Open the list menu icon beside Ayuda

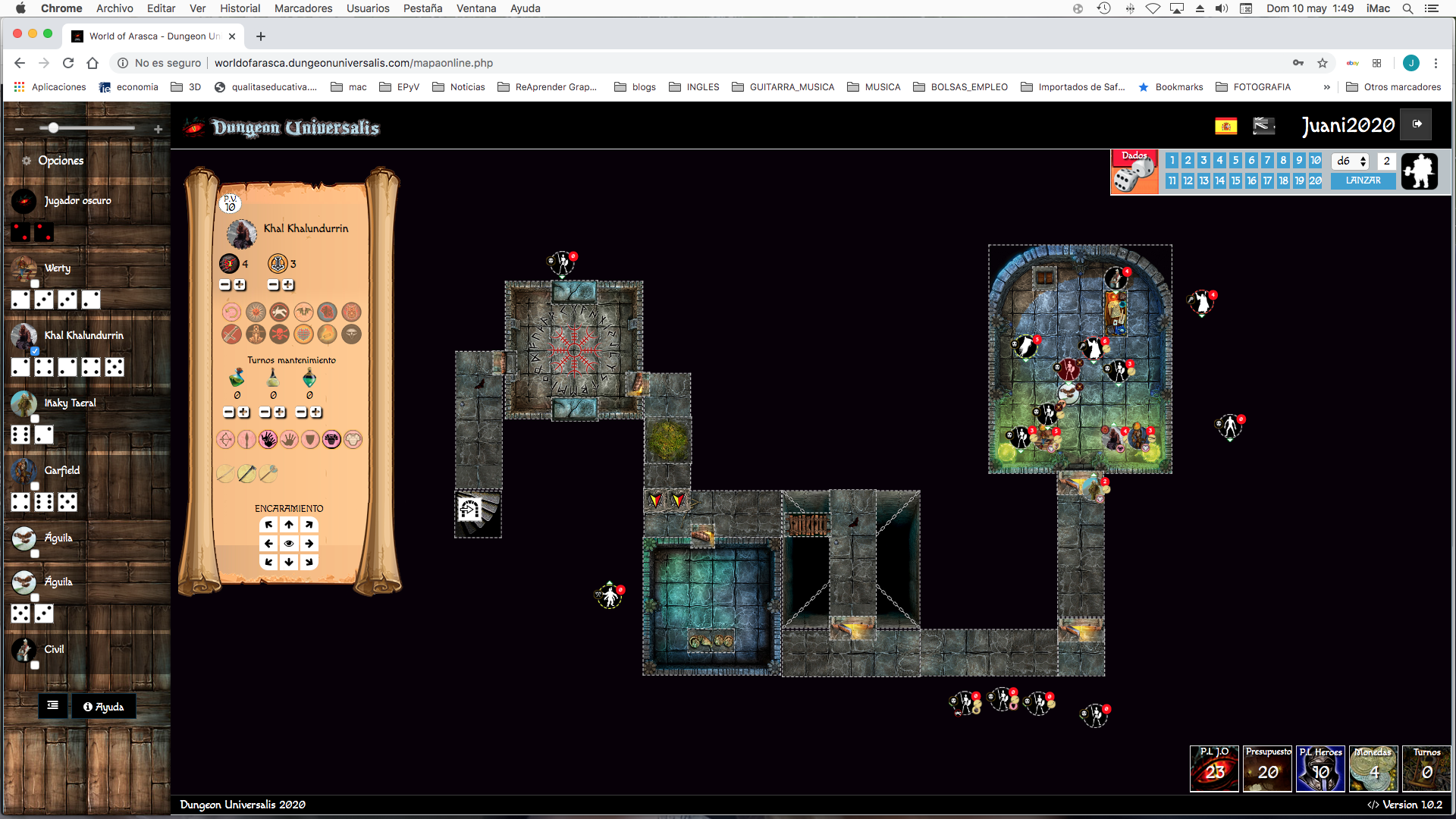pos(52,706)
